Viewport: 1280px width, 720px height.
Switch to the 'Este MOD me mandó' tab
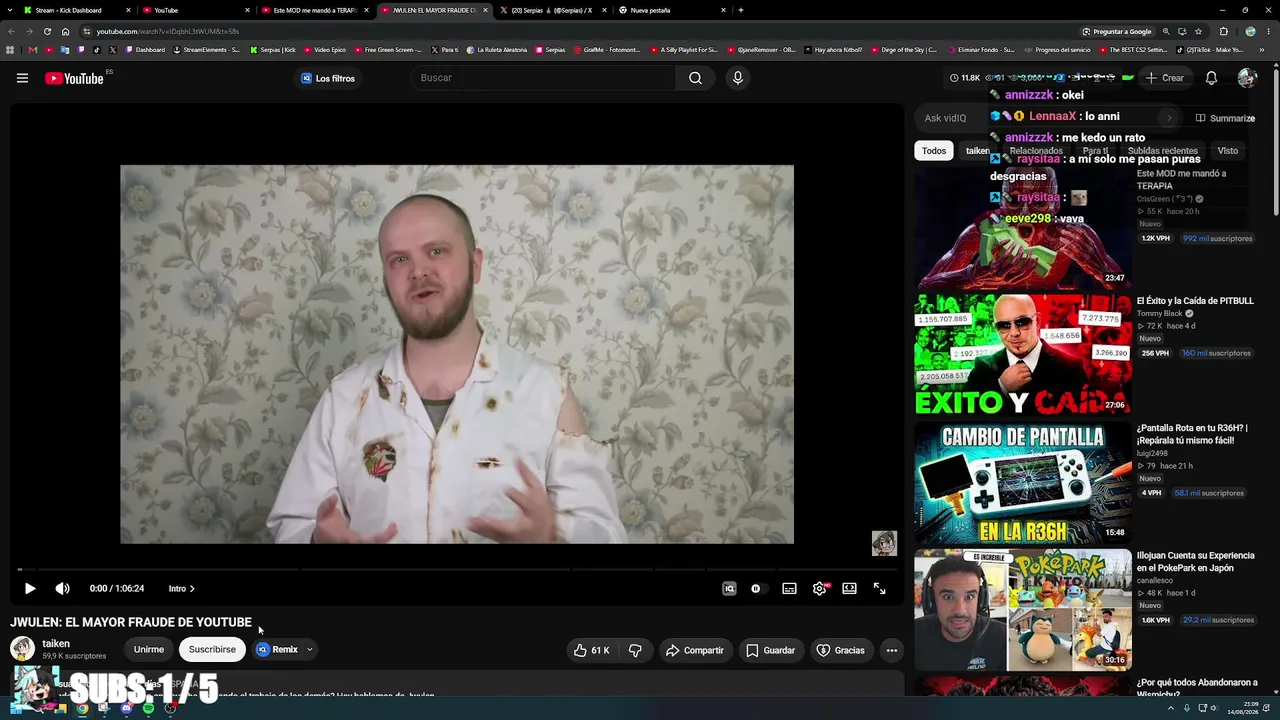tap(315, 10)
